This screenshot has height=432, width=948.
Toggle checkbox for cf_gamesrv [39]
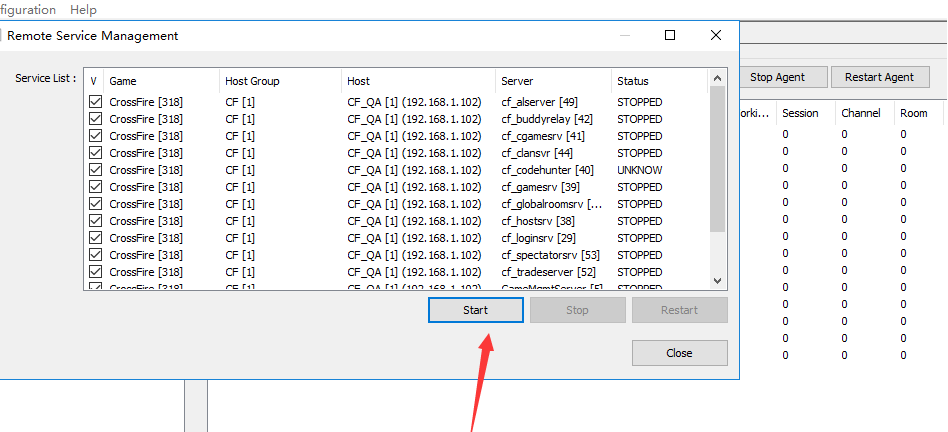pyautogui.click(x=95, y=187)
